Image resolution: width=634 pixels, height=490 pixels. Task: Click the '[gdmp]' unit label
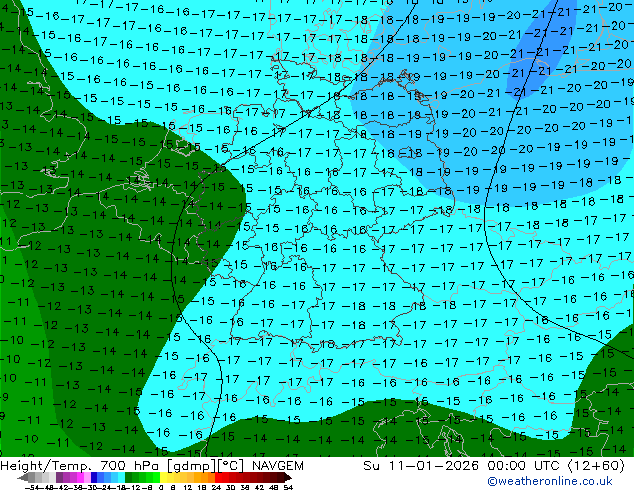point(192,466)
